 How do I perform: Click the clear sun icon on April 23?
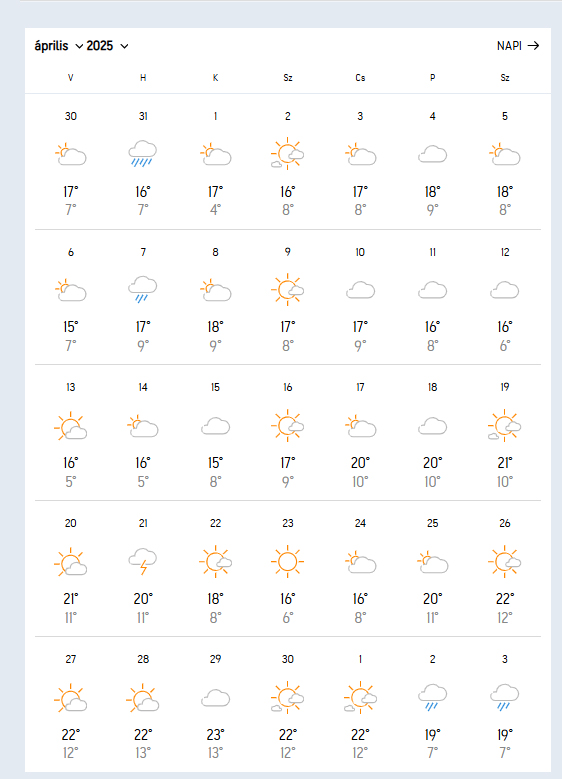(x=288, y=561)
